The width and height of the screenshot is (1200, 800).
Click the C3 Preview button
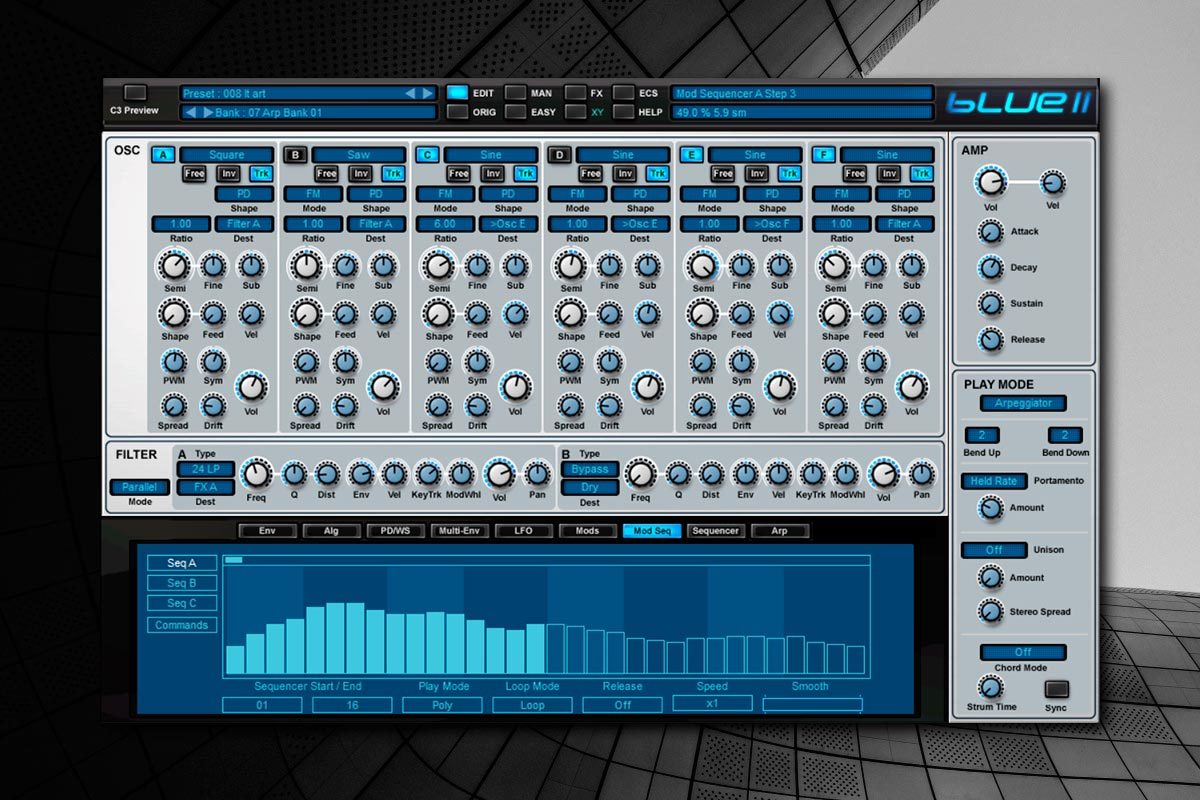coord(135,93)
